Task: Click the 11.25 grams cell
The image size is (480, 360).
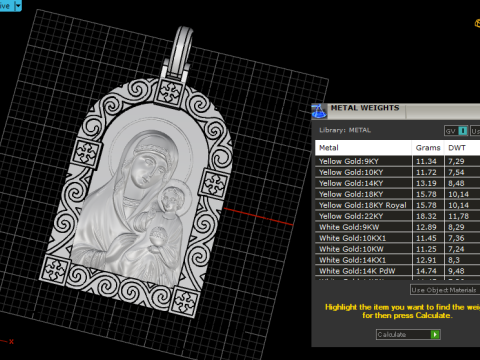Action: click(x=428, y=249)
